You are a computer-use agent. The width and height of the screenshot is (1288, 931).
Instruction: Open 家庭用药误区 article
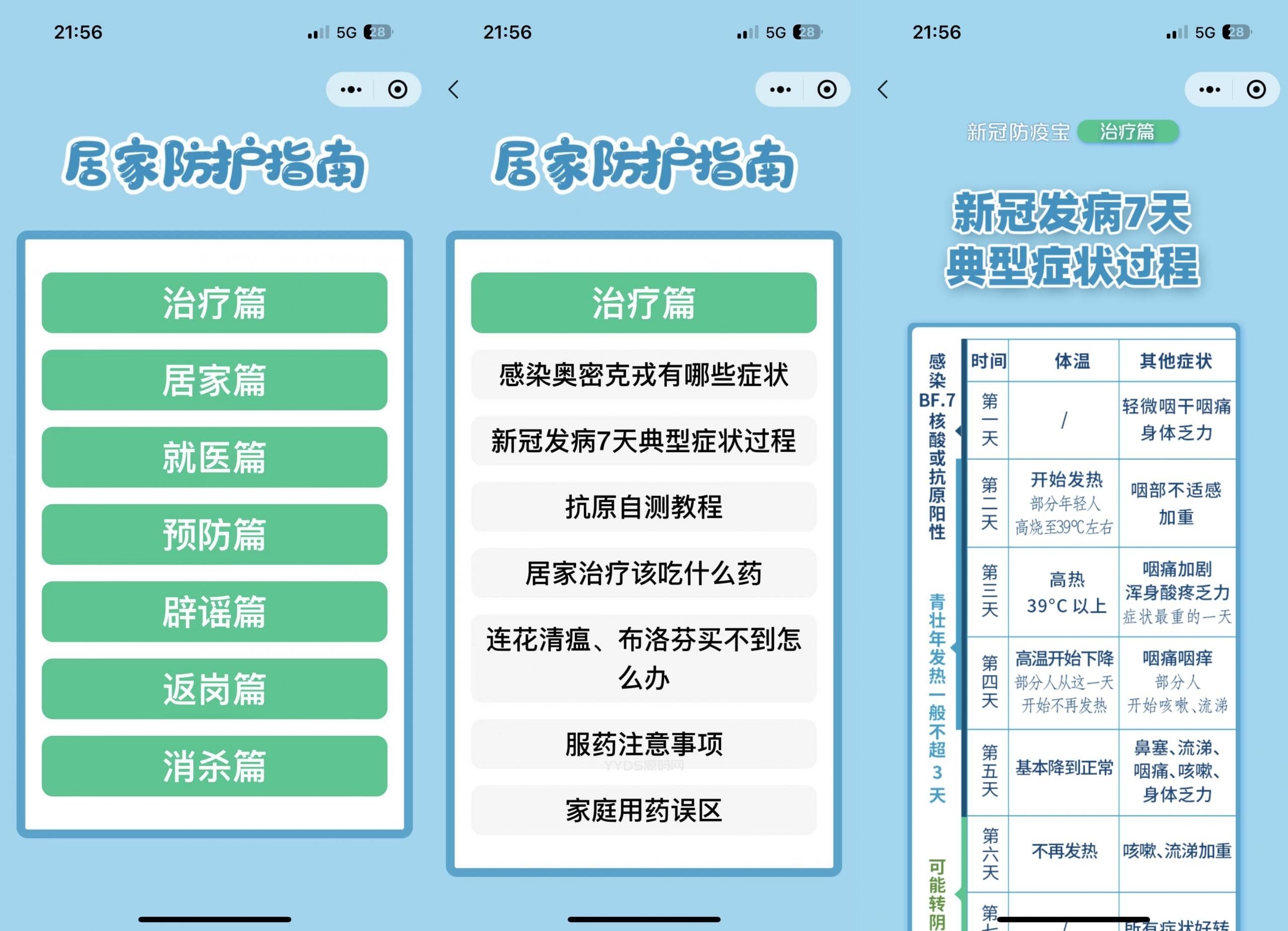click(644, 811)
